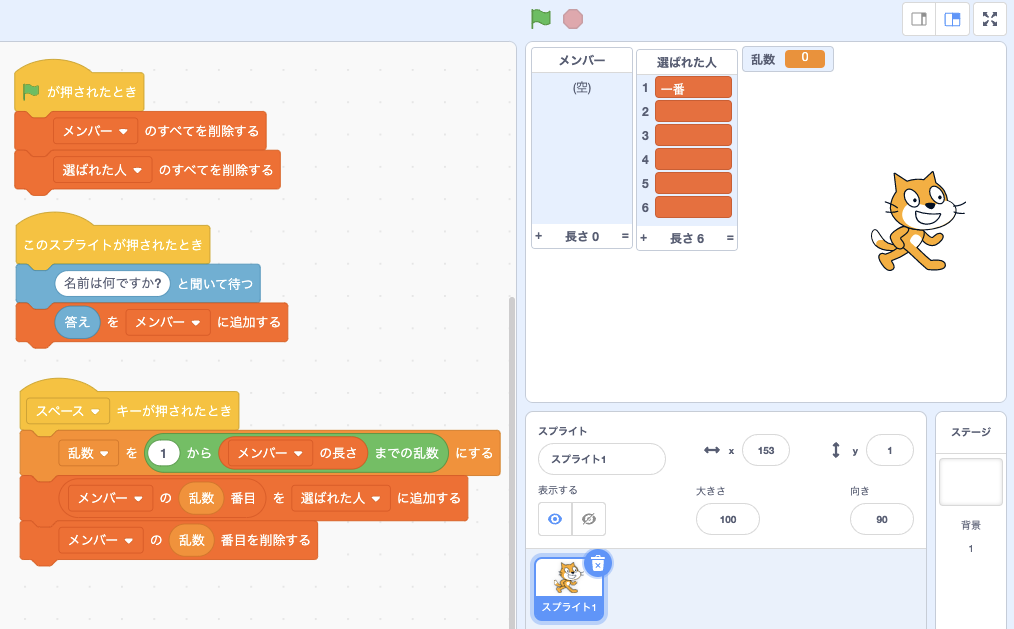
Task: Click the 長さ 0 length label
Action: [x=581, y=237]
